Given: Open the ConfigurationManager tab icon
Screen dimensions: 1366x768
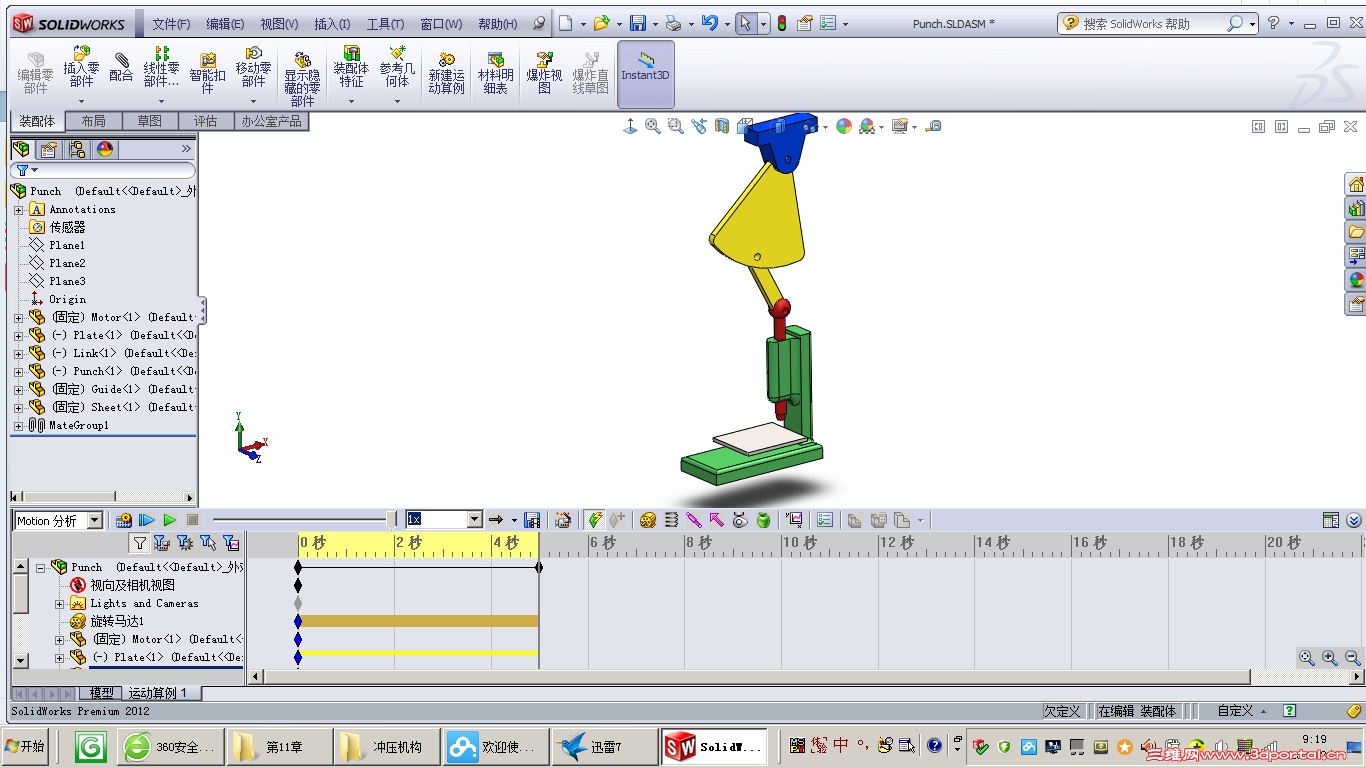Looking at the screenshot, I should (x=77, y=149).
